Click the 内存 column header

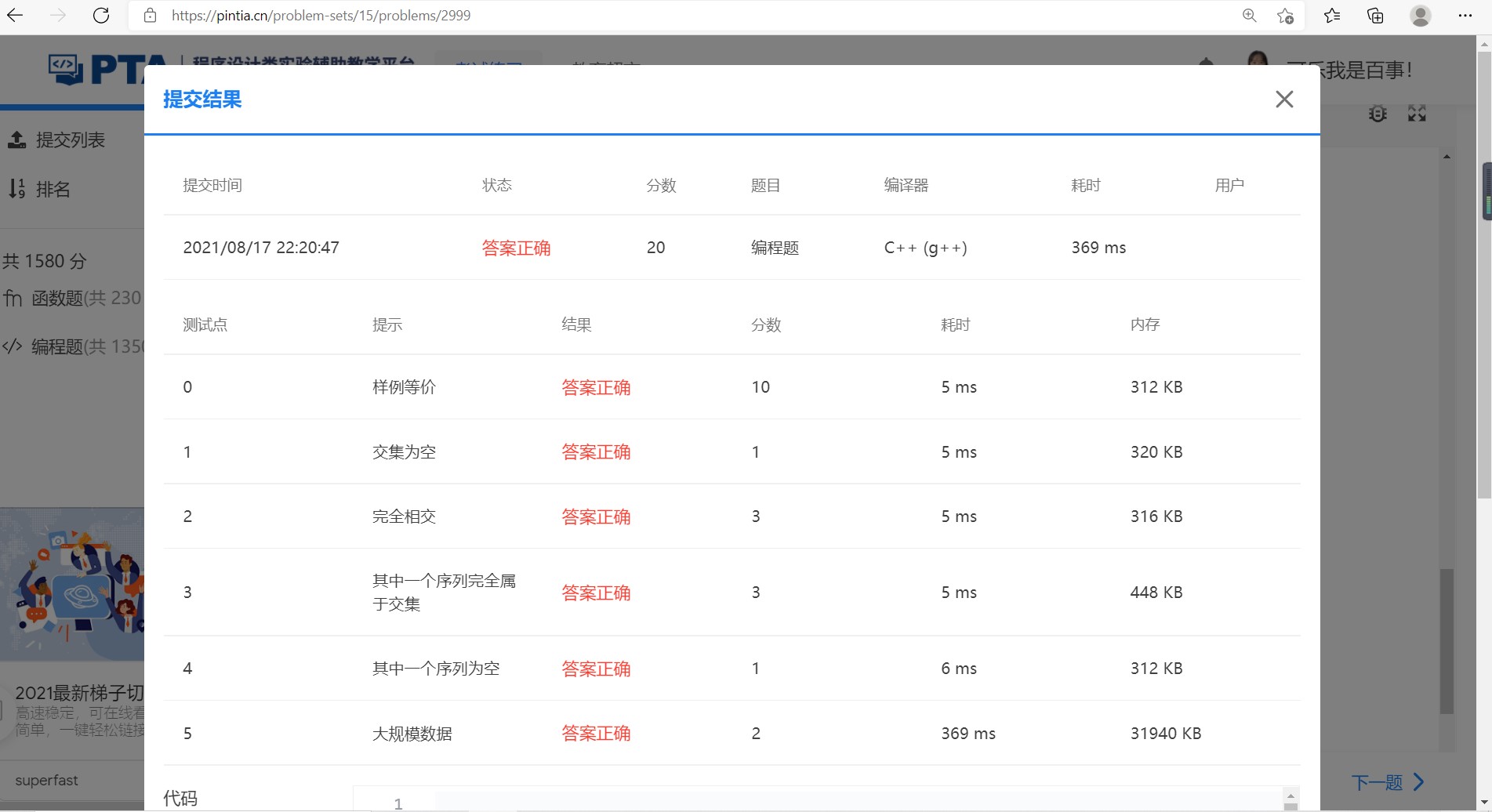[x=1145, y=324]
